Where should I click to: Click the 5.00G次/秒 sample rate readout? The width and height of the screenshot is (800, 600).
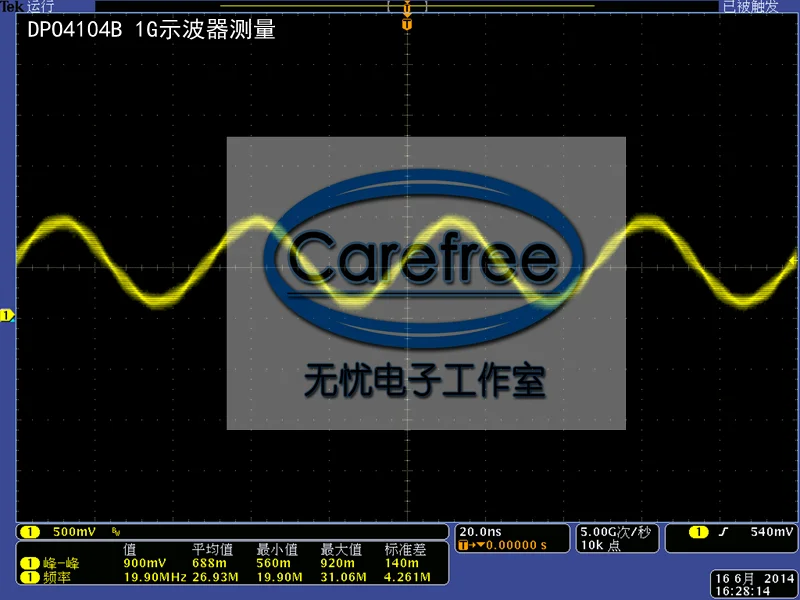tap(615, 532)
